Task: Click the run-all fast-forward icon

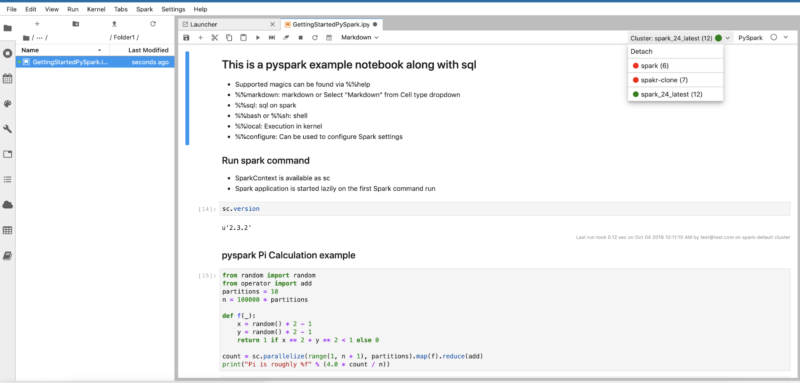Action: (272, 38)
